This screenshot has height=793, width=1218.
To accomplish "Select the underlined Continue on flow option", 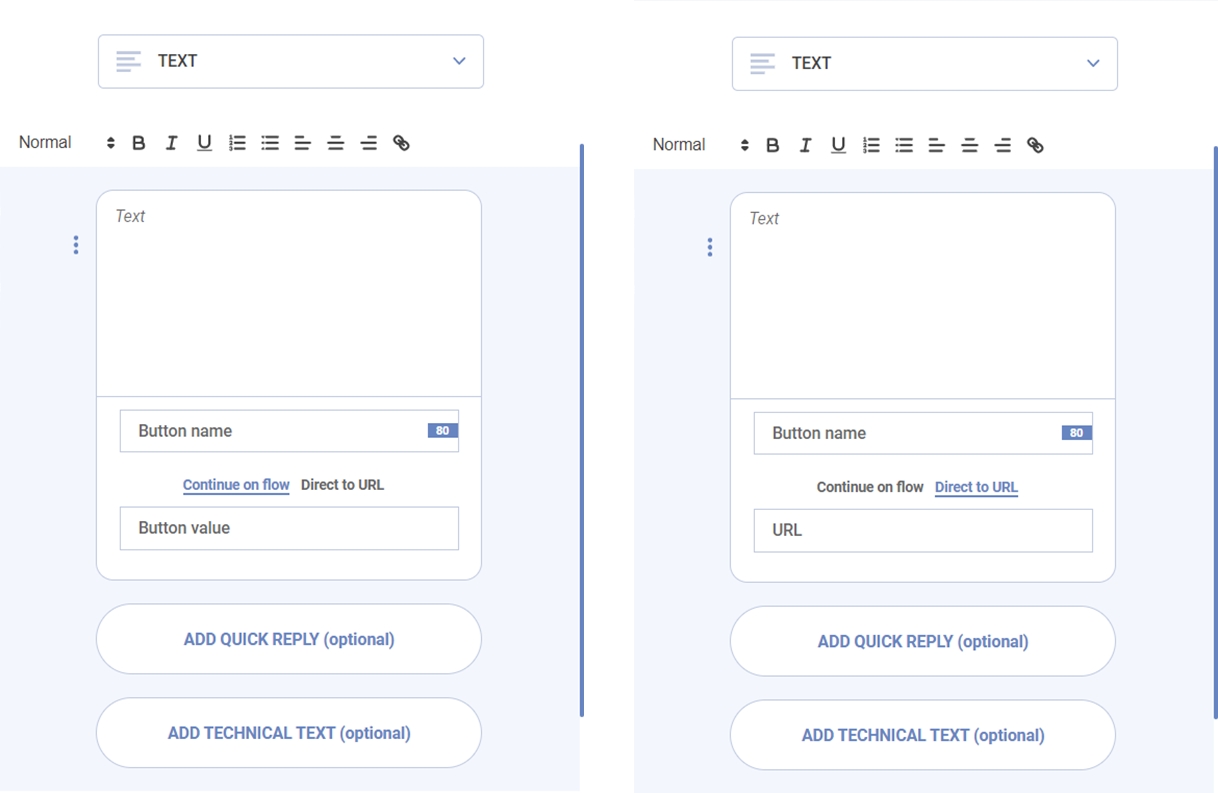I will pyautogui.click(x=236, y=485).
